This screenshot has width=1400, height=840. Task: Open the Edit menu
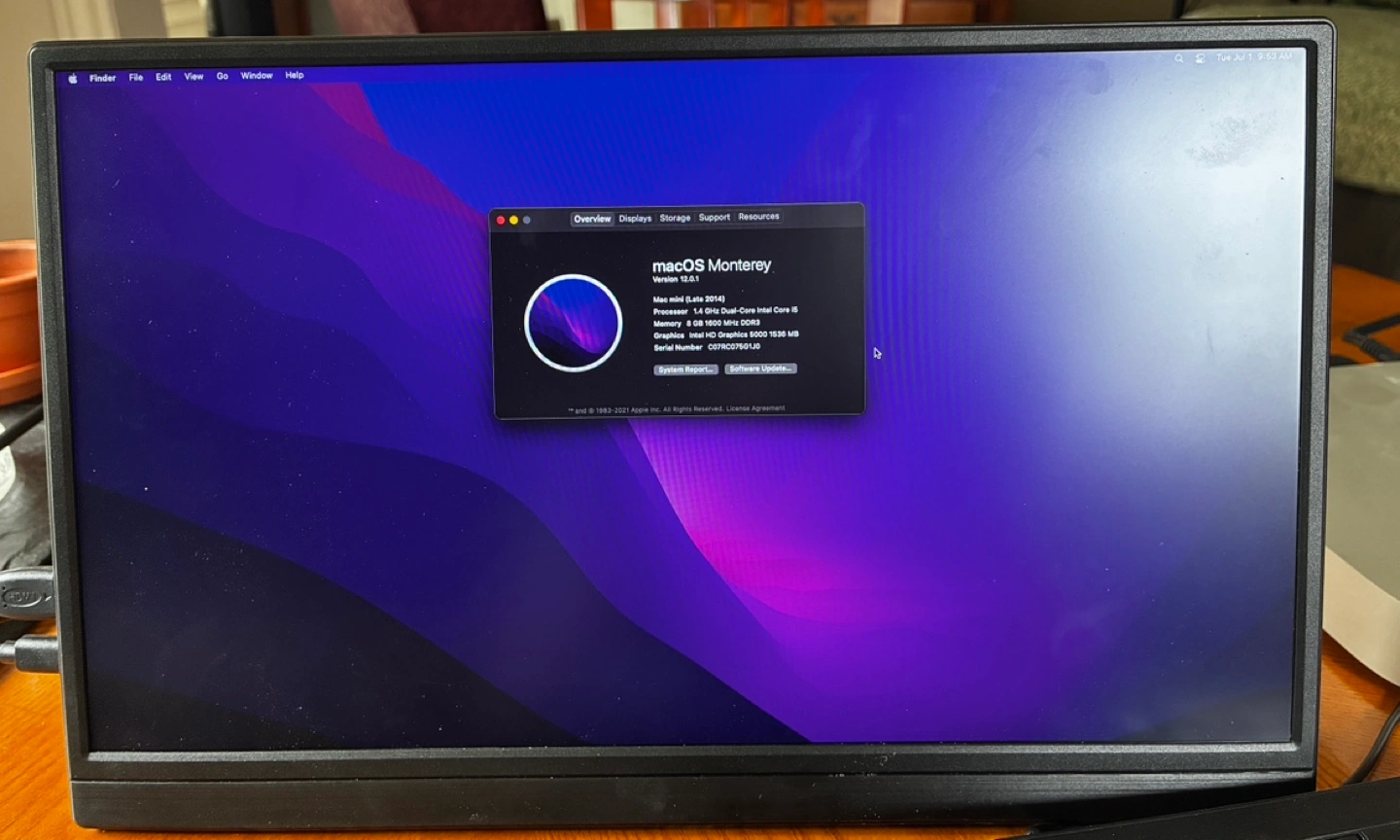(x=163, y=77)
